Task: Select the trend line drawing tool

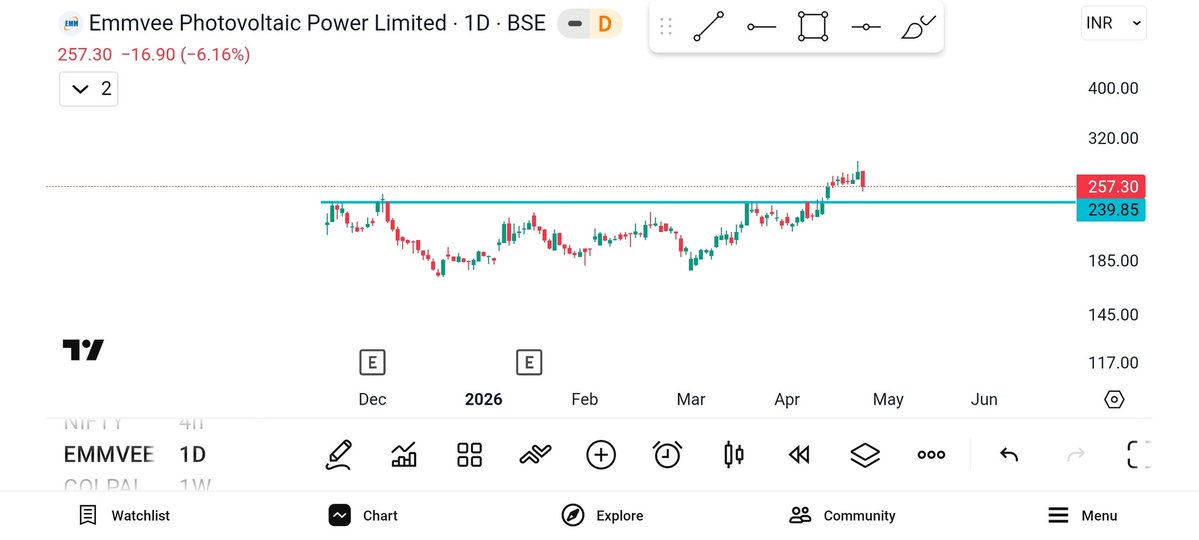Action: (x=709, y=27)
